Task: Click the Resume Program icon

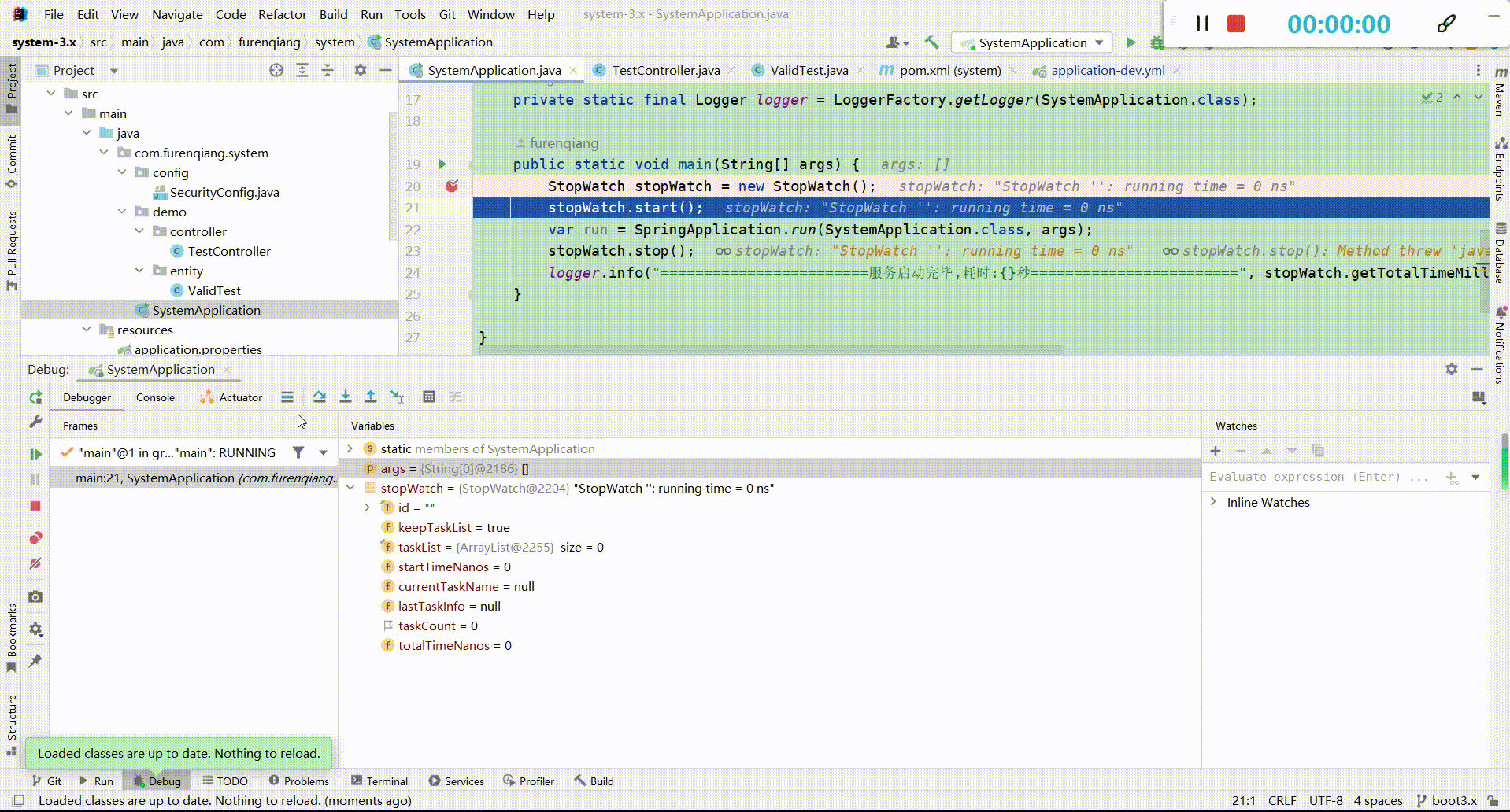Action: click(x=35, y=454)
